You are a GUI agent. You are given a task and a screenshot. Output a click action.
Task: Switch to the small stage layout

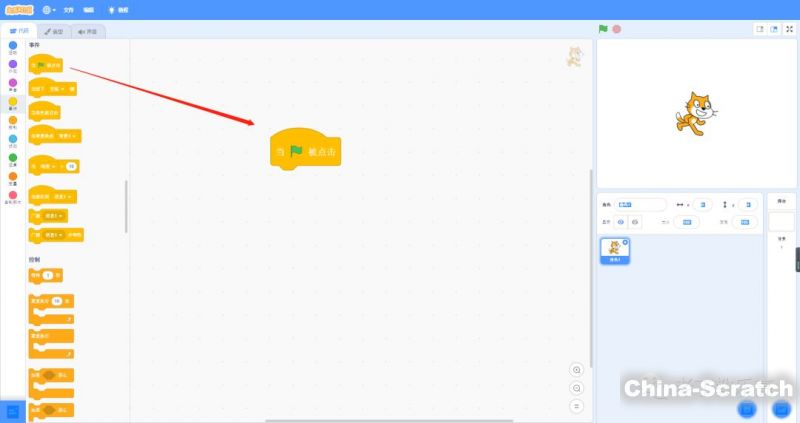coord(759,29)
